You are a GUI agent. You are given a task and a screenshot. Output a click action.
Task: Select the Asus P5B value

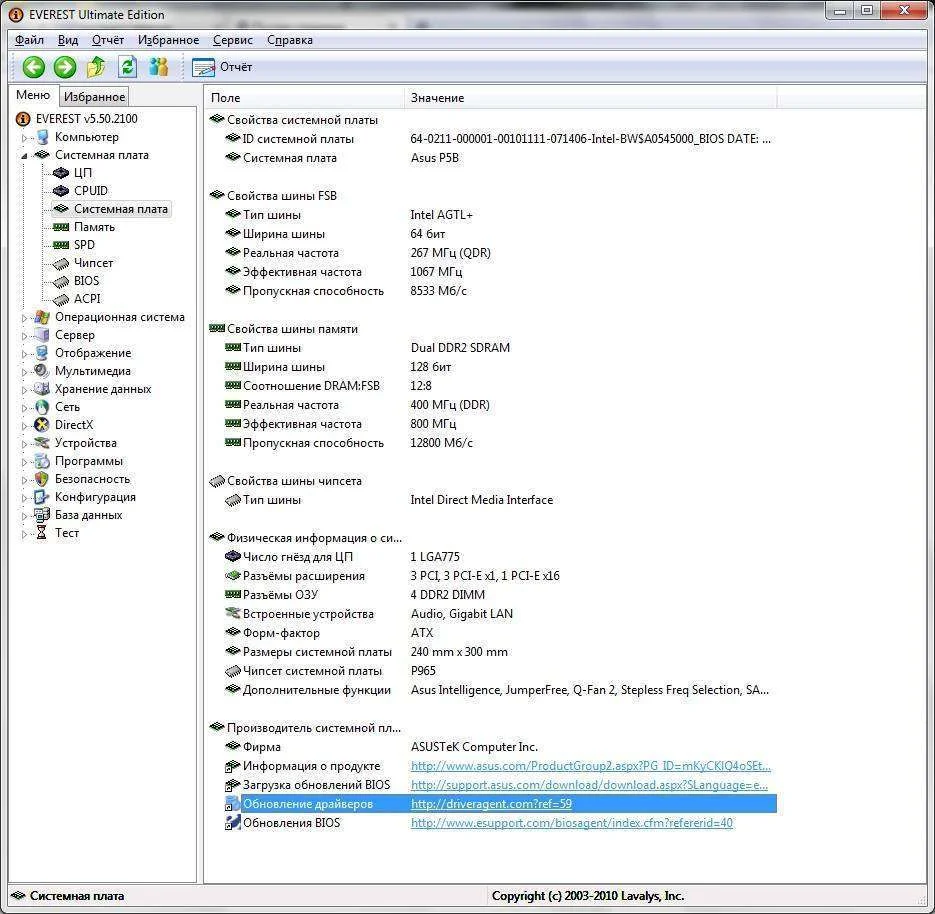435,158
